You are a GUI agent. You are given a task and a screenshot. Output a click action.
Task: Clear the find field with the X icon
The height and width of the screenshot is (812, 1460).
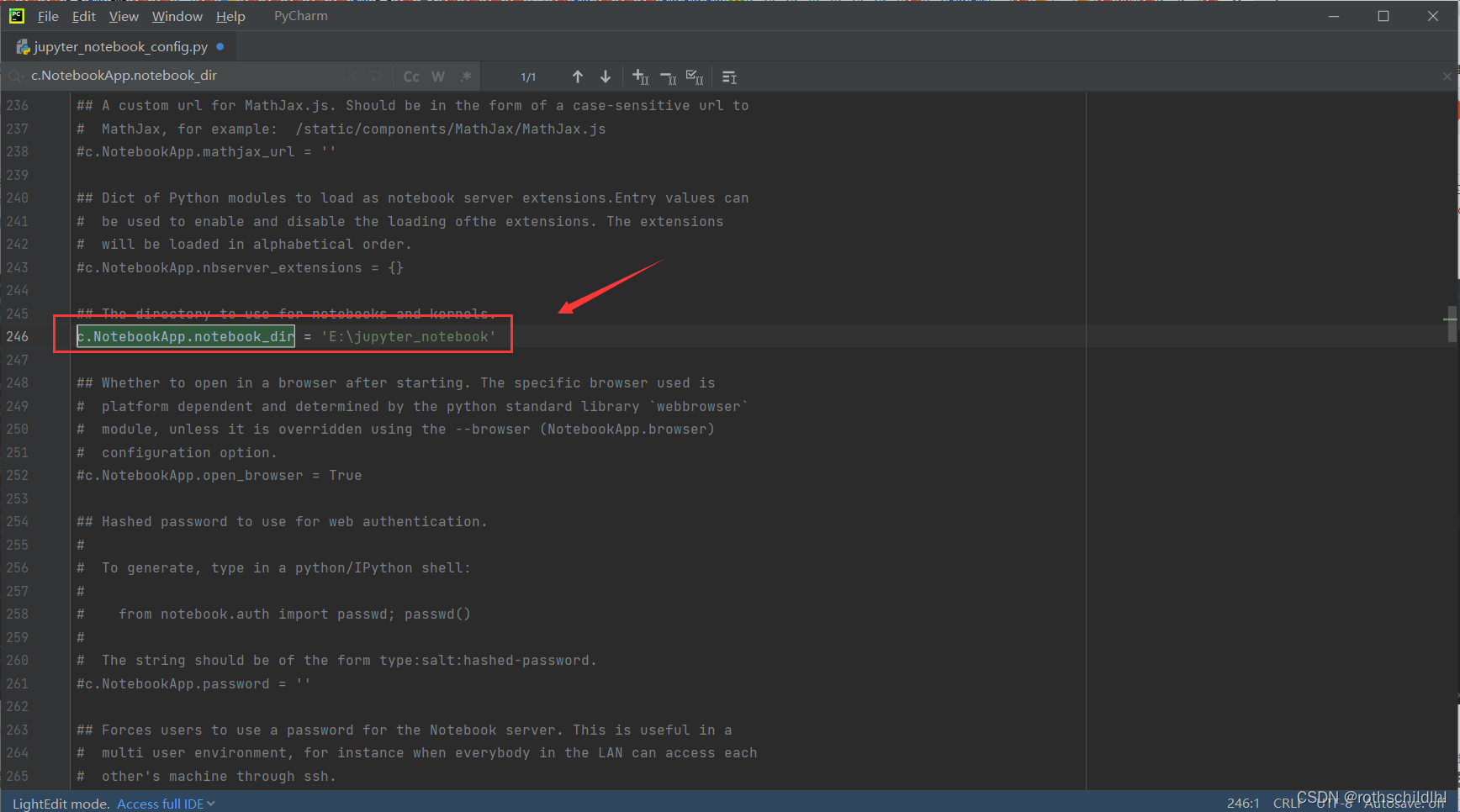point(352,76)
